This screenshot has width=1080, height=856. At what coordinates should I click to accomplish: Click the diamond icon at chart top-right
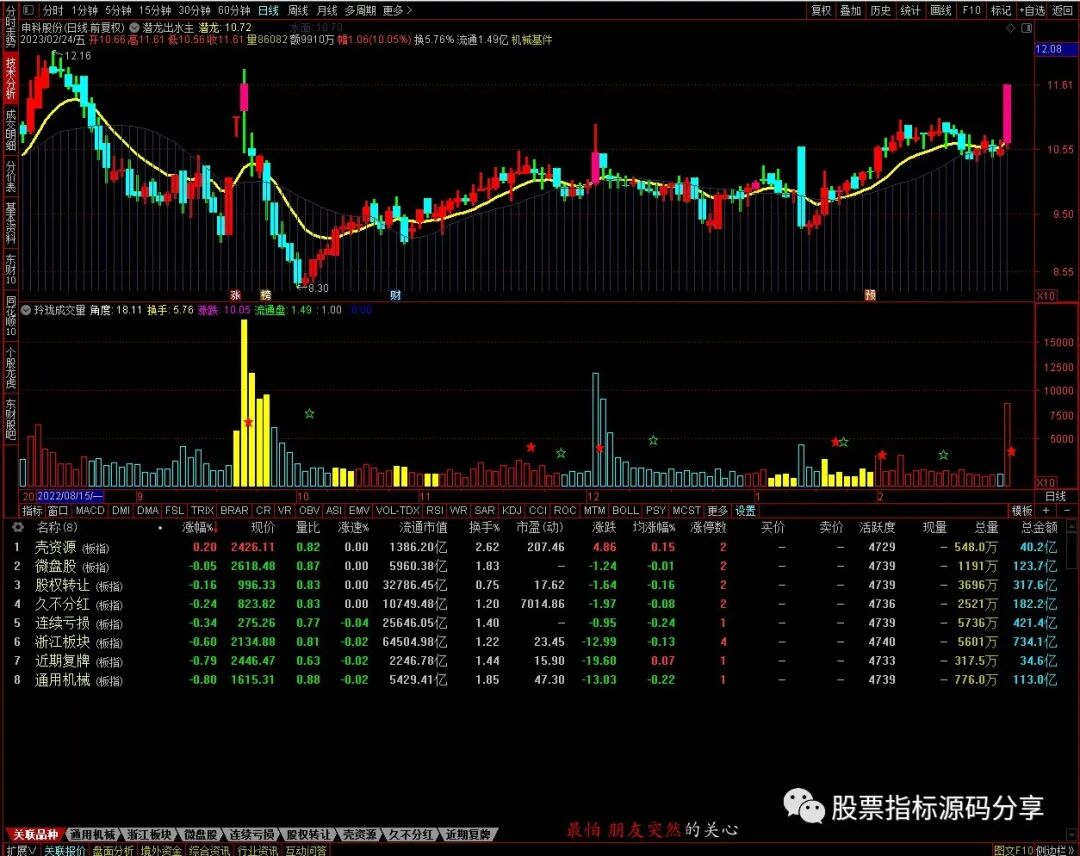point(1011,28)
